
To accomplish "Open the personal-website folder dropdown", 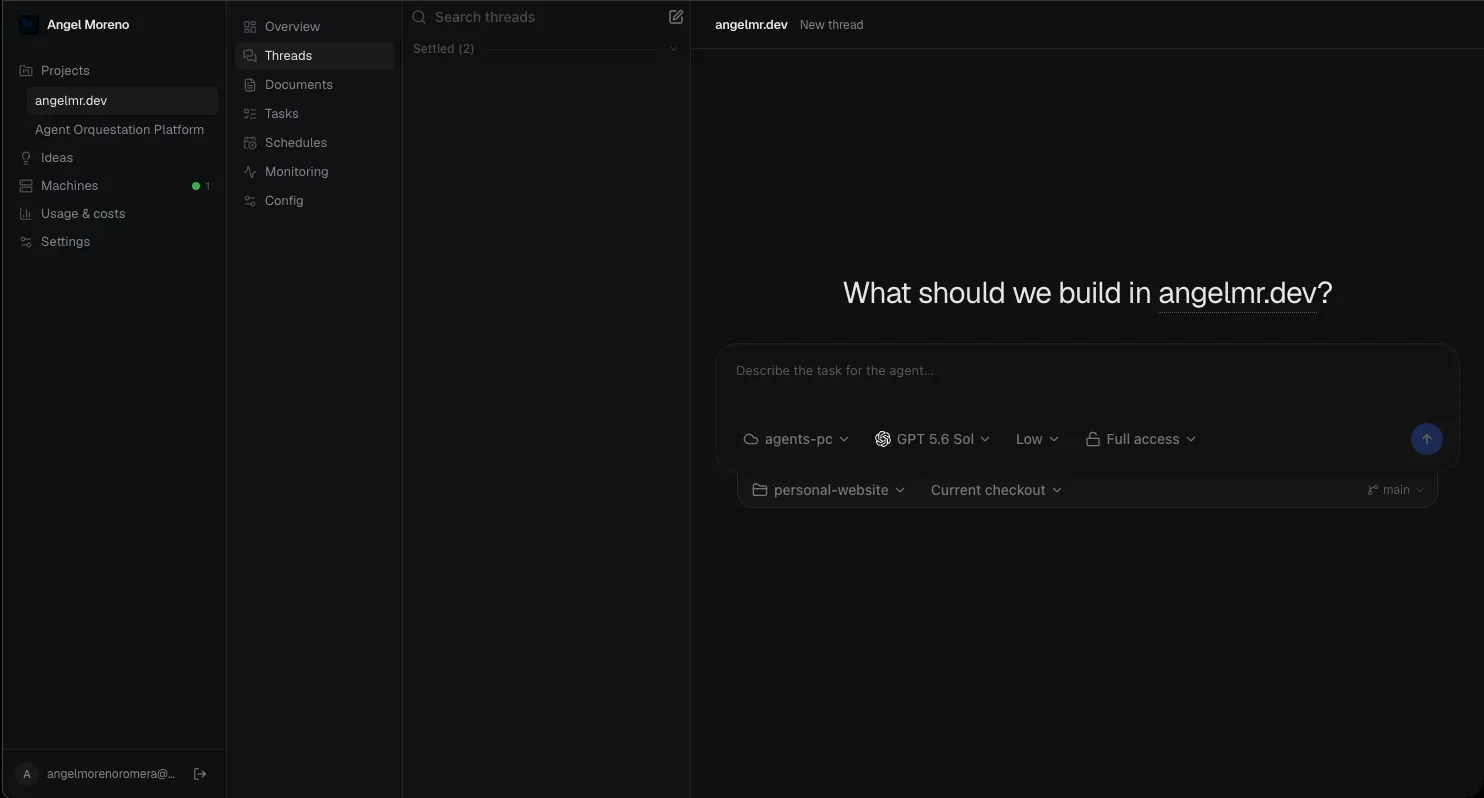I will tap(828, 490).
